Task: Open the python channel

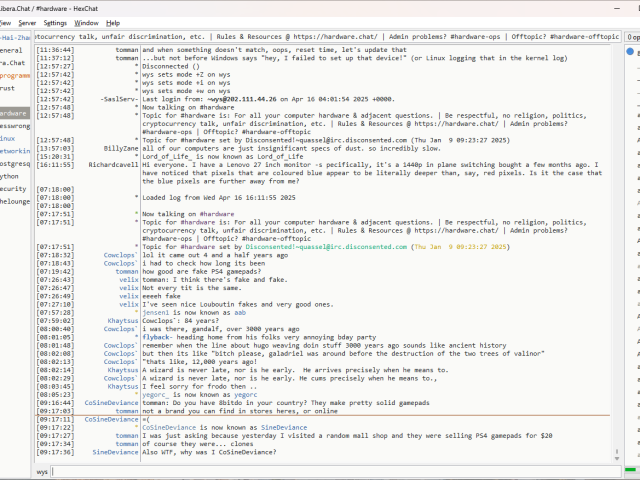Action: 10,175
